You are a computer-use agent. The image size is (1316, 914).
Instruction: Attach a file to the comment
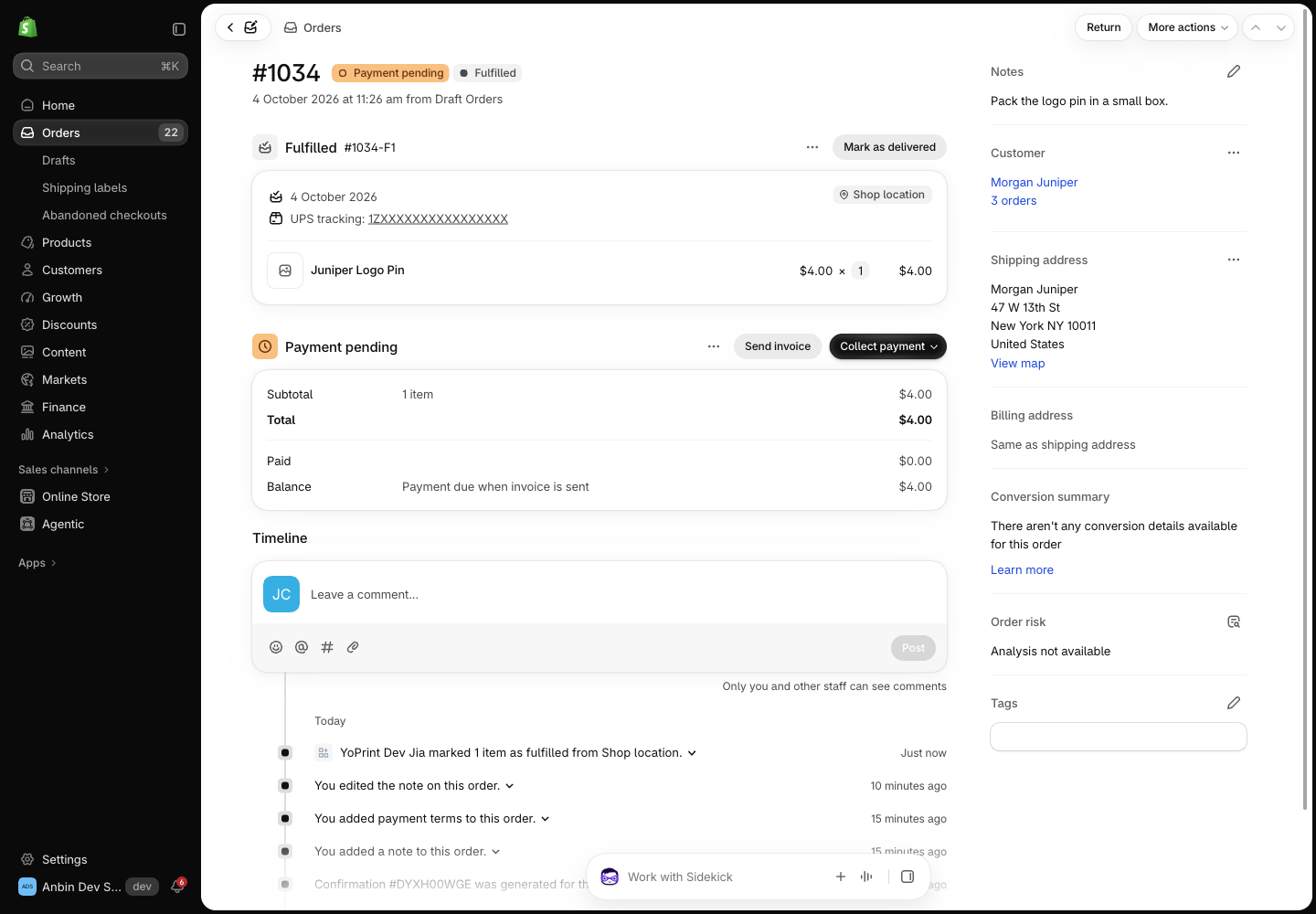(353, 647)
